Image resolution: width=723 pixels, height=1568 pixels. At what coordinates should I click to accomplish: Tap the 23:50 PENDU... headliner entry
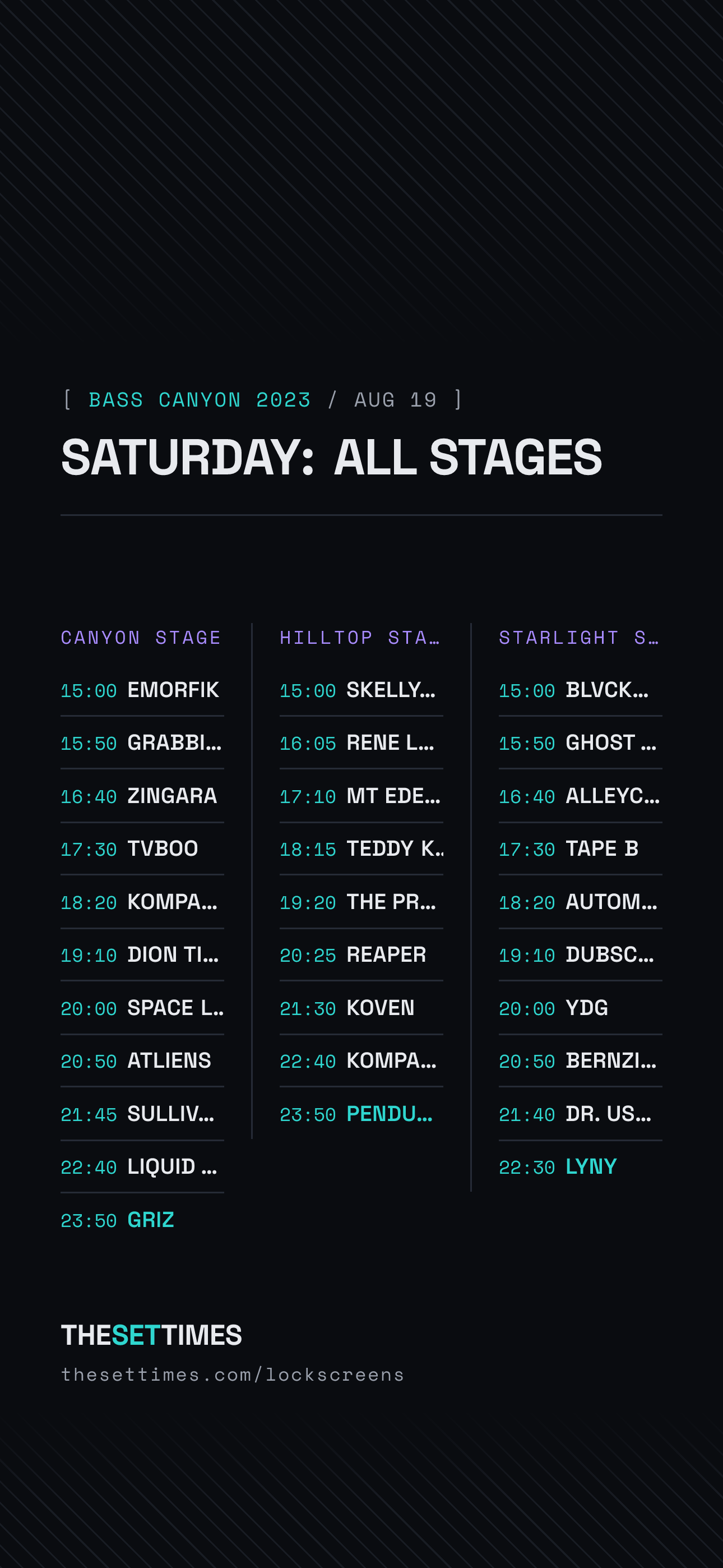pyautogui.click(x=361, y=1114)
